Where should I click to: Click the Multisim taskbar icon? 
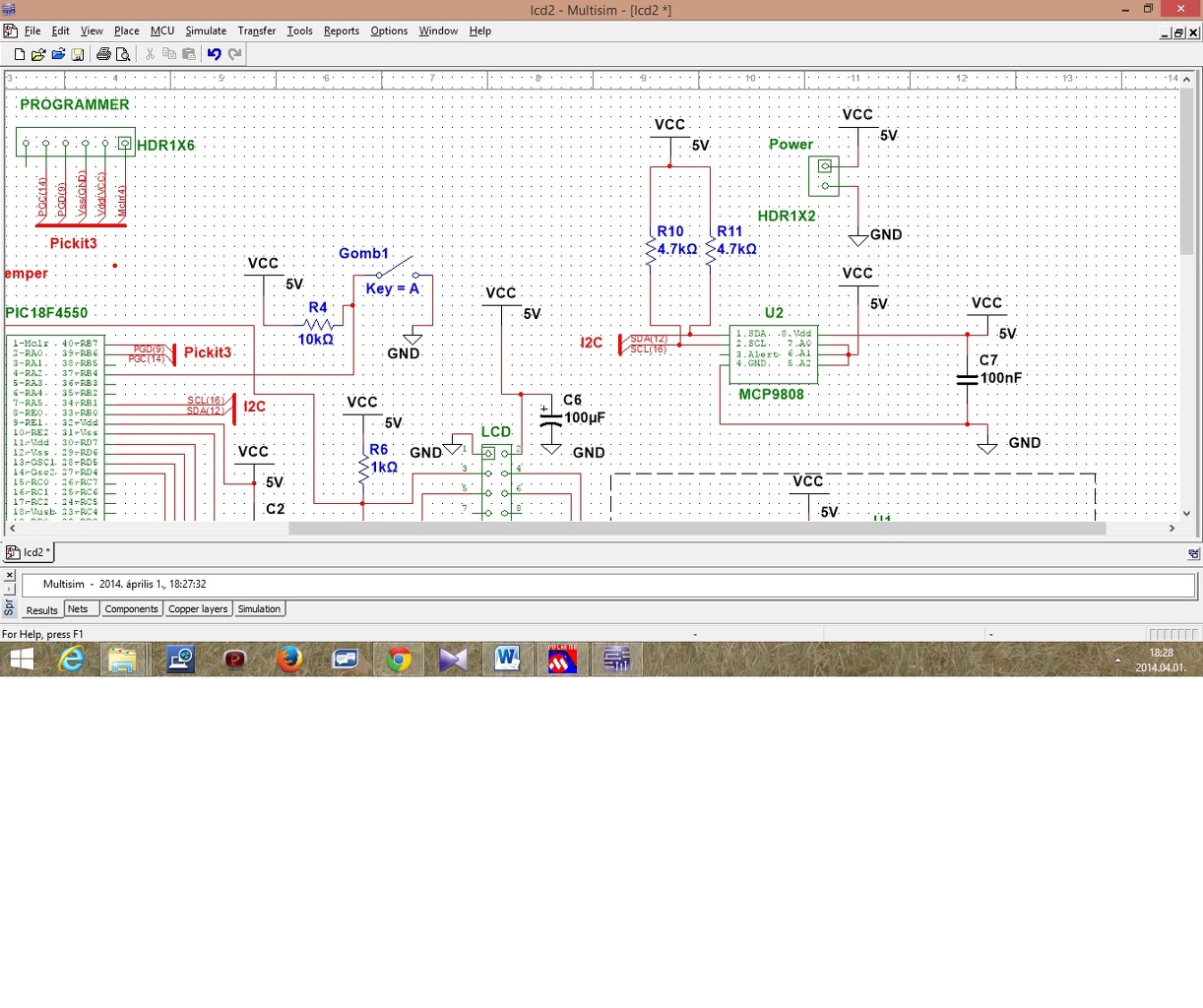[x=617, y=660]
